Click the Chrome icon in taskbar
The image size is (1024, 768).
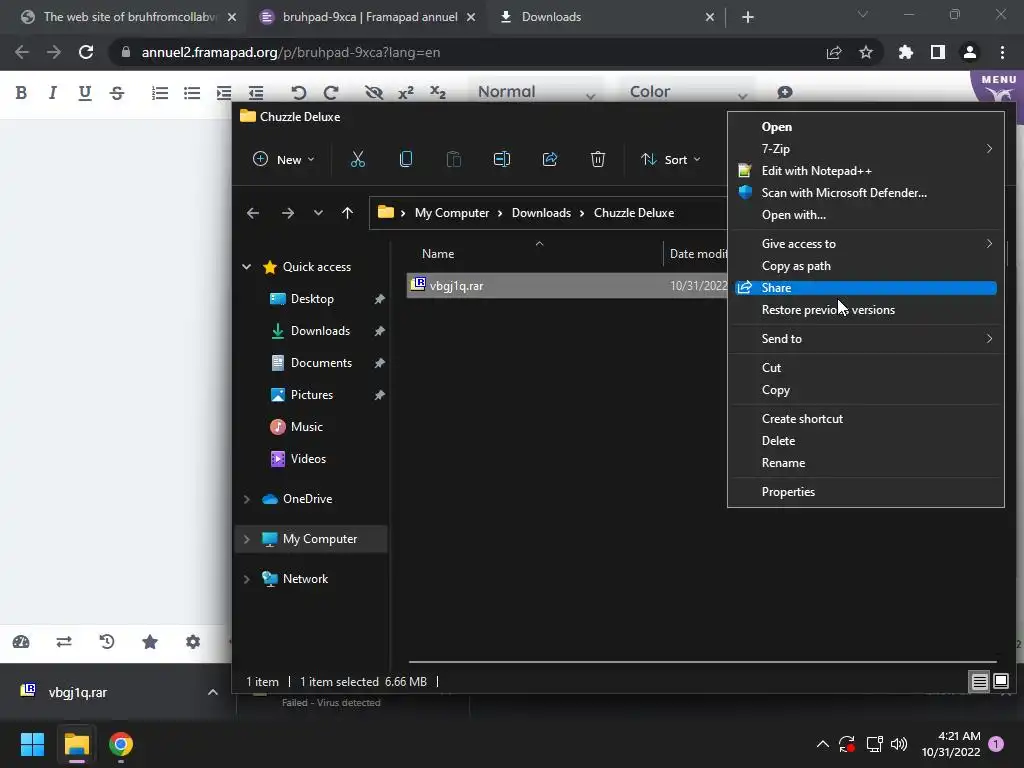coord(121,744)
